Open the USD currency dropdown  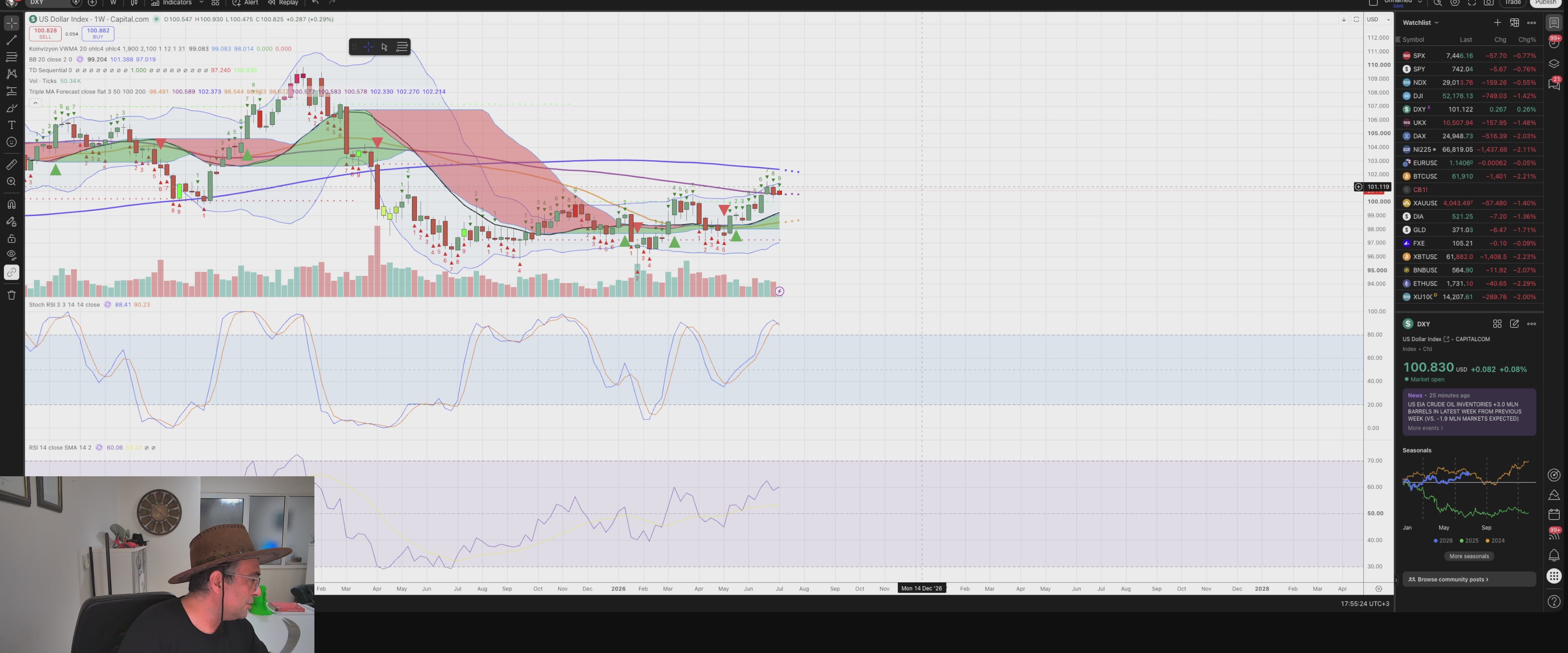[1378, 20]
